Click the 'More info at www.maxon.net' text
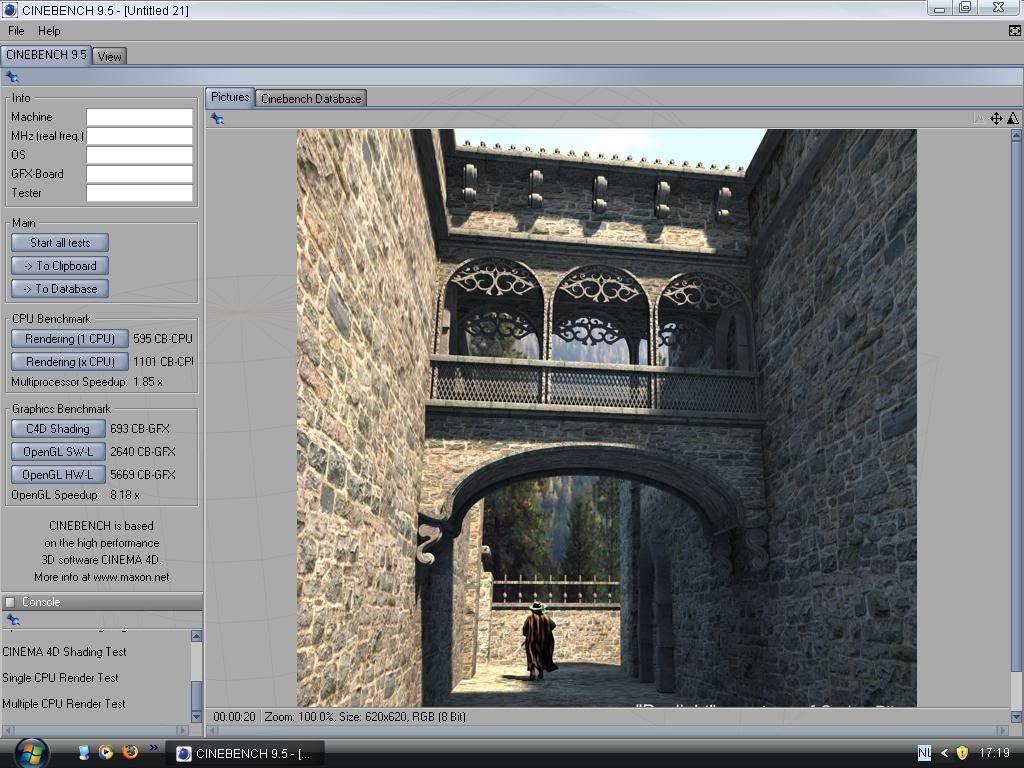Screen dimensions: 1024x768 [102, 577]
